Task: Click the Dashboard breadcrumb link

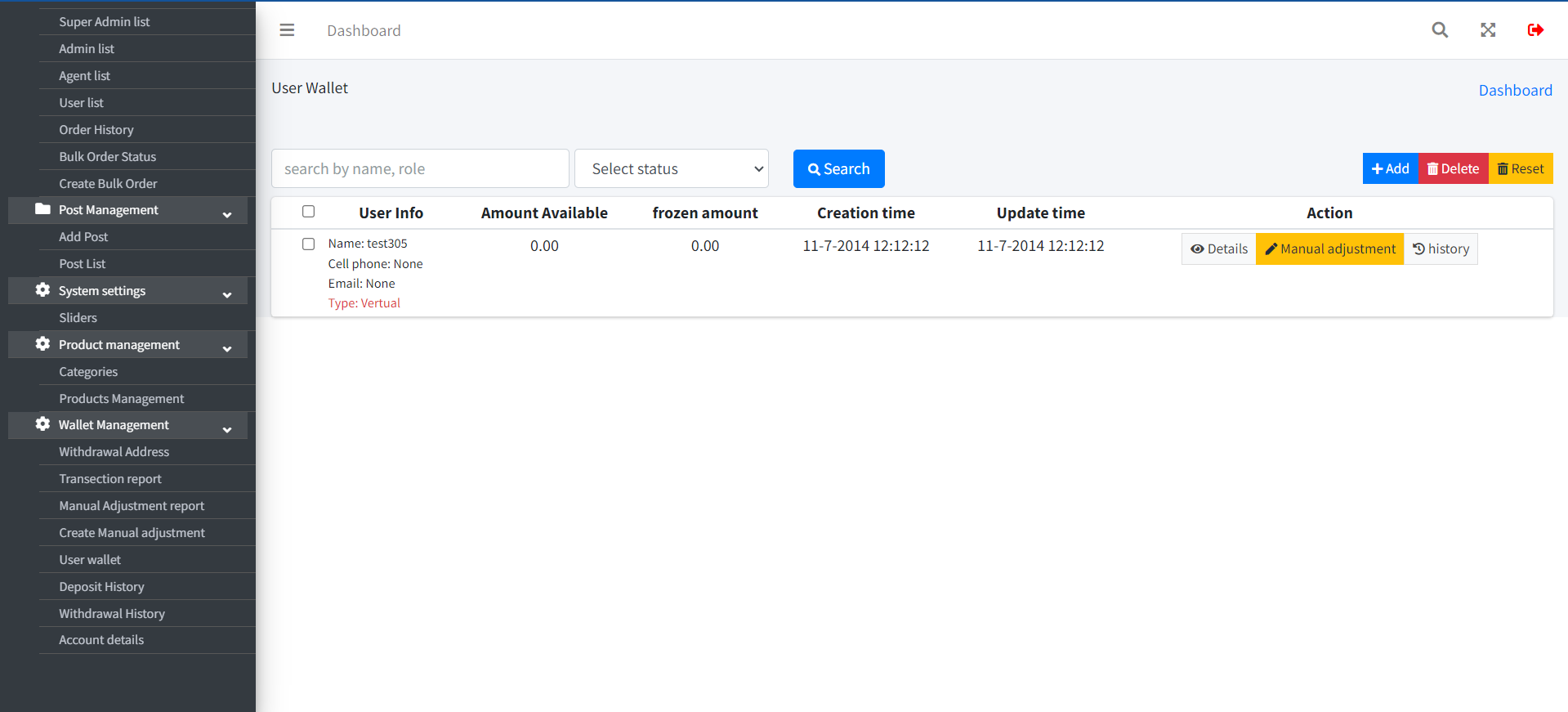Action: [1515, 91]
